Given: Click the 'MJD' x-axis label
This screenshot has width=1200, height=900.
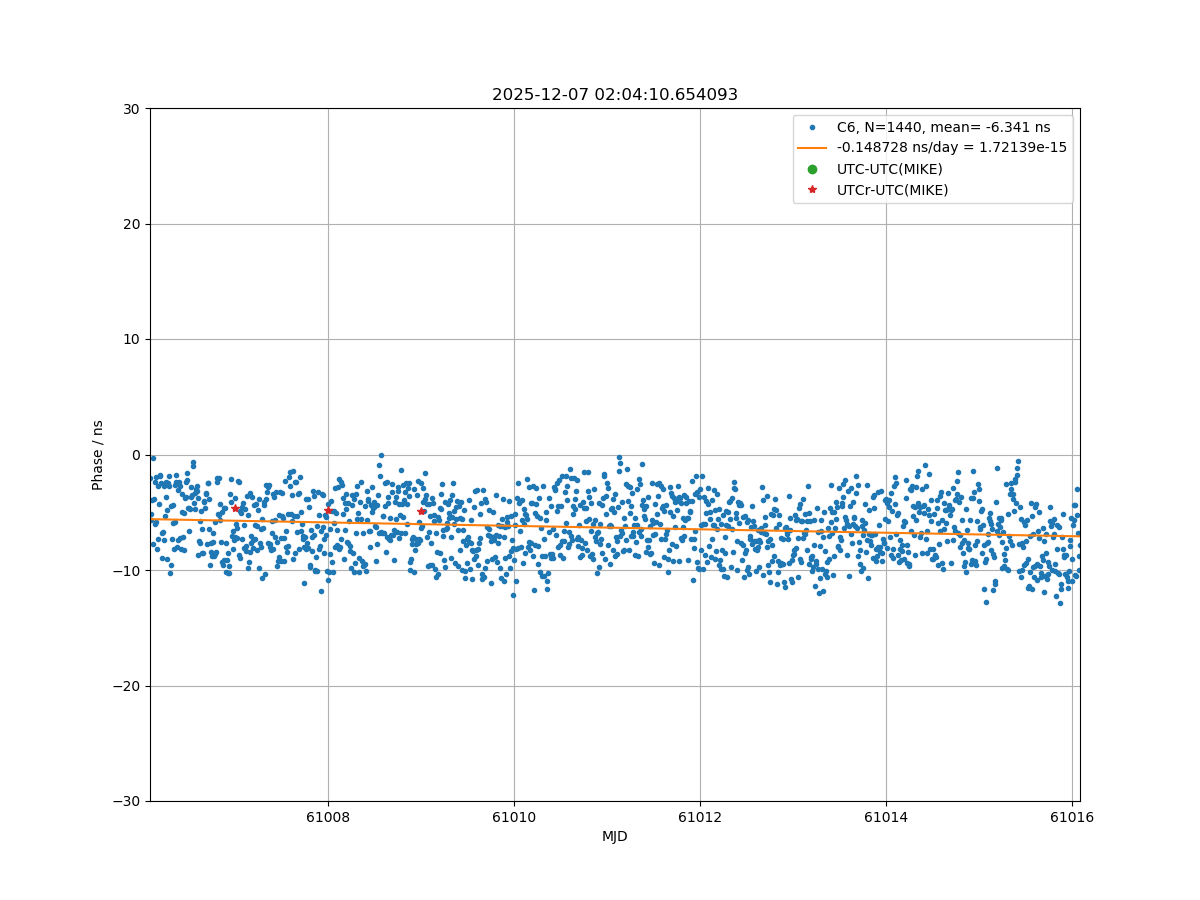Looking at the screenshot, I should 614,836.
